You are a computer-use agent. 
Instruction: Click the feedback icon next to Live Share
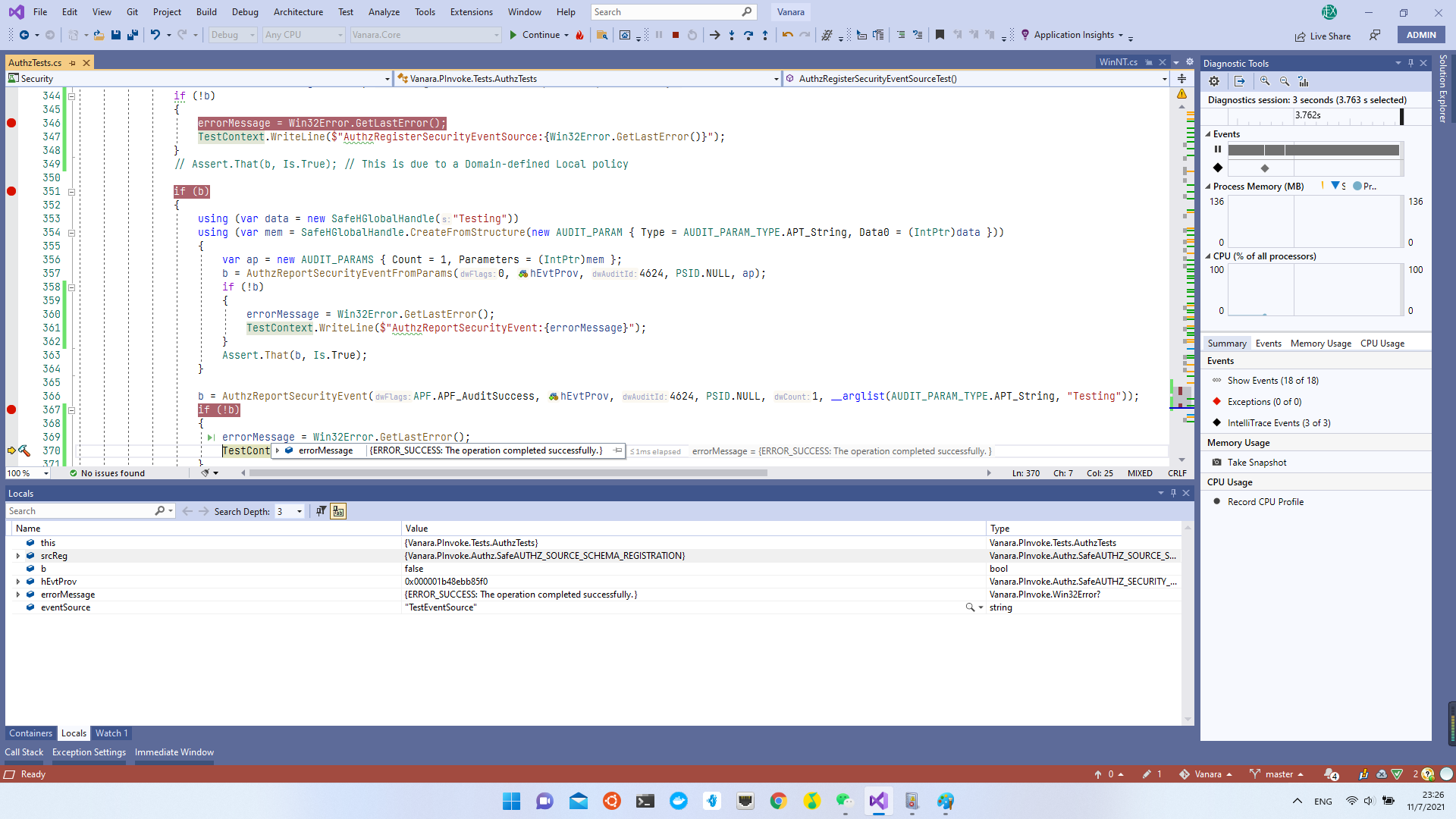coord(1375,36)
